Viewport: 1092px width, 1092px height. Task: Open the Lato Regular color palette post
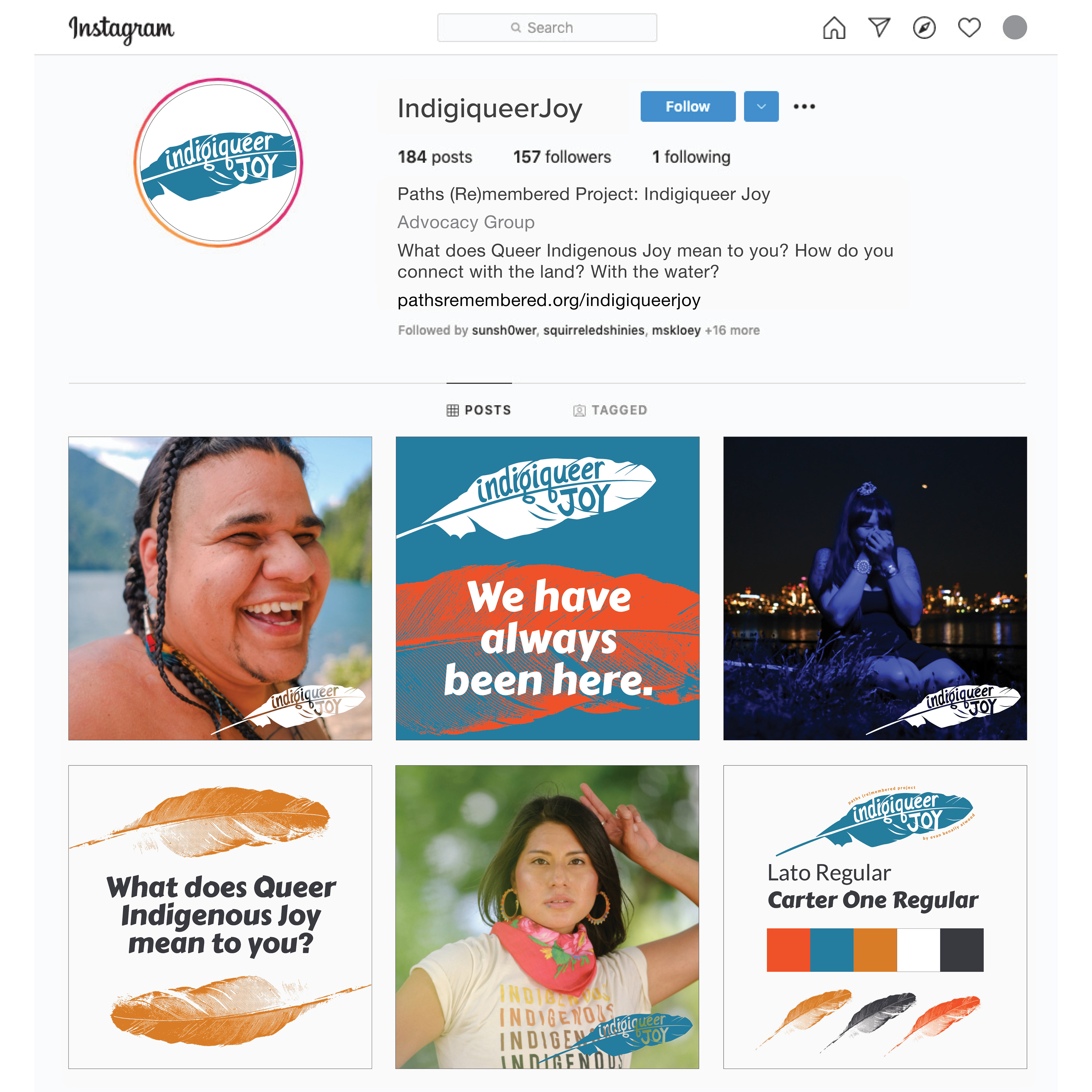(x=875, y=917)
